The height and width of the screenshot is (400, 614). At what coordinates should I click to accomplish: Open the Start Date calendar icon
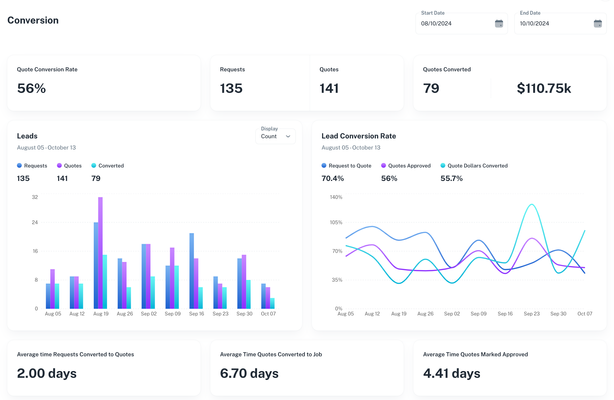[x=499, y=23]
